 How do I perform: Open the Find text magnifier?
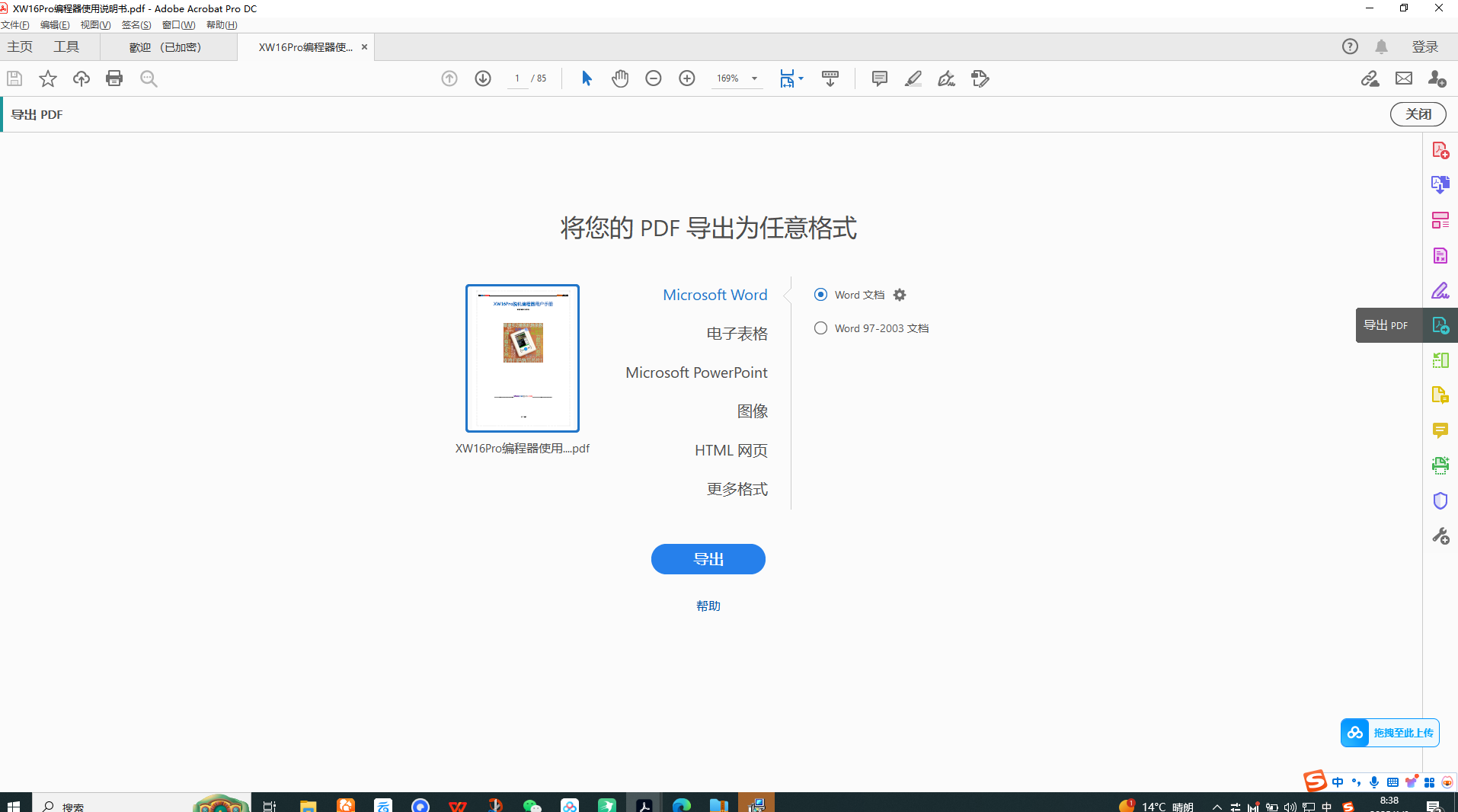click(149, 78)
